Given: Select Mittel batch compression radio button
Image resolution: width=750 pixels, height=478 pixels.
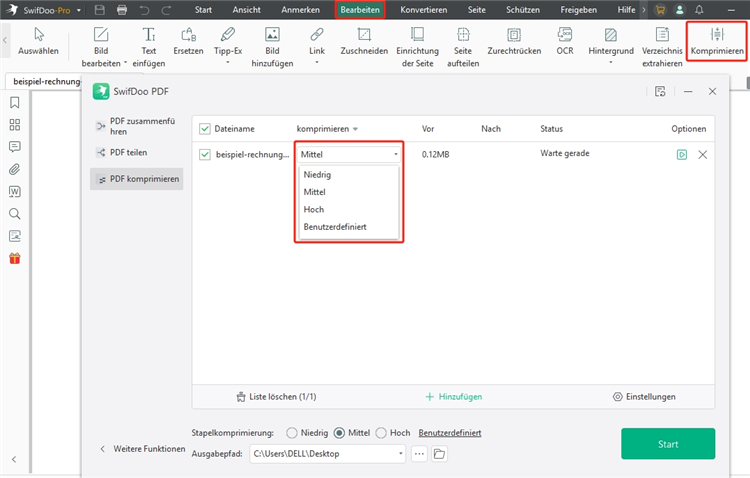Looking at the screenshot, I should tap(339, 433).
